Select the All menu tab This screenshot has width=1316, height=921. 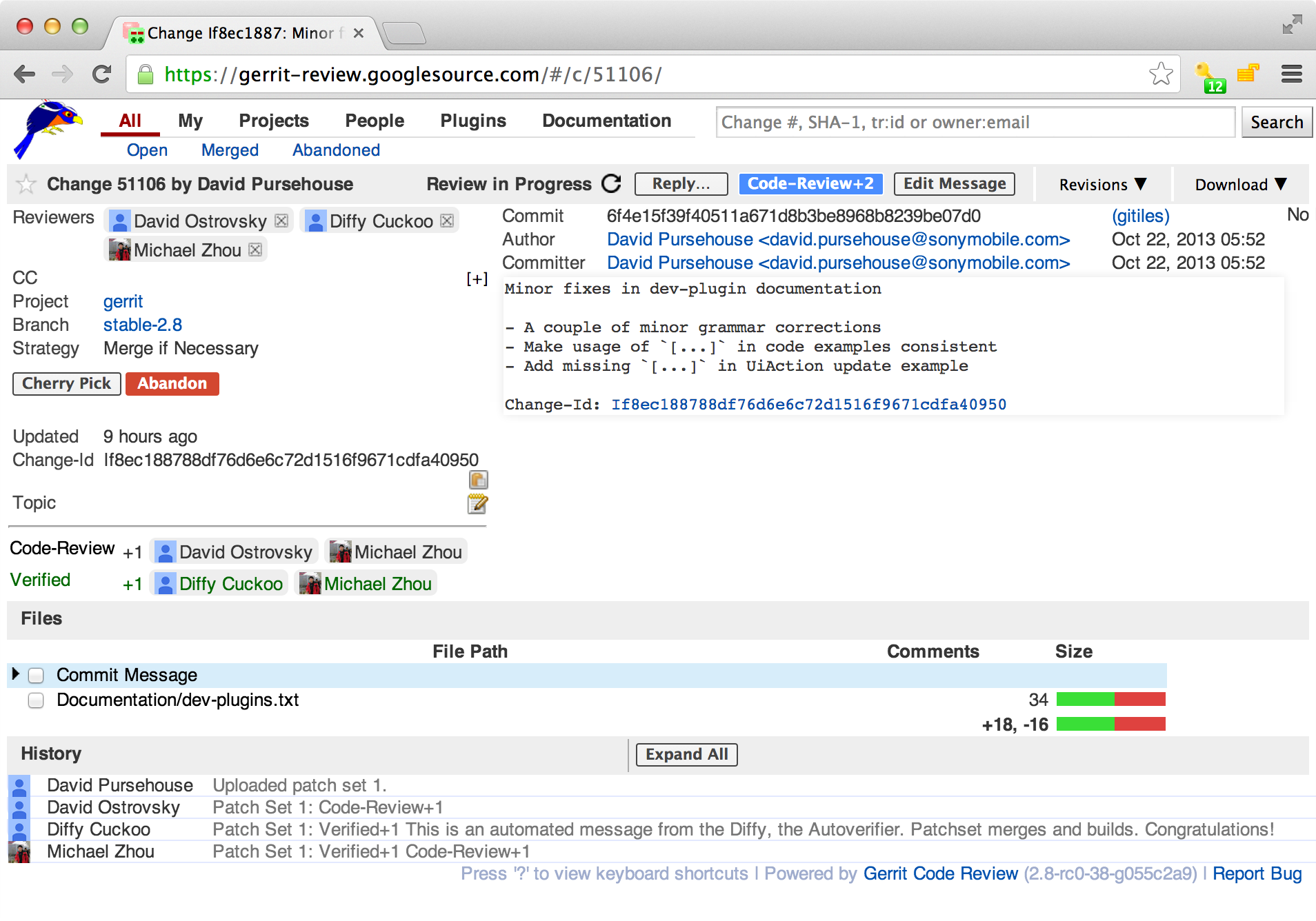130,121
